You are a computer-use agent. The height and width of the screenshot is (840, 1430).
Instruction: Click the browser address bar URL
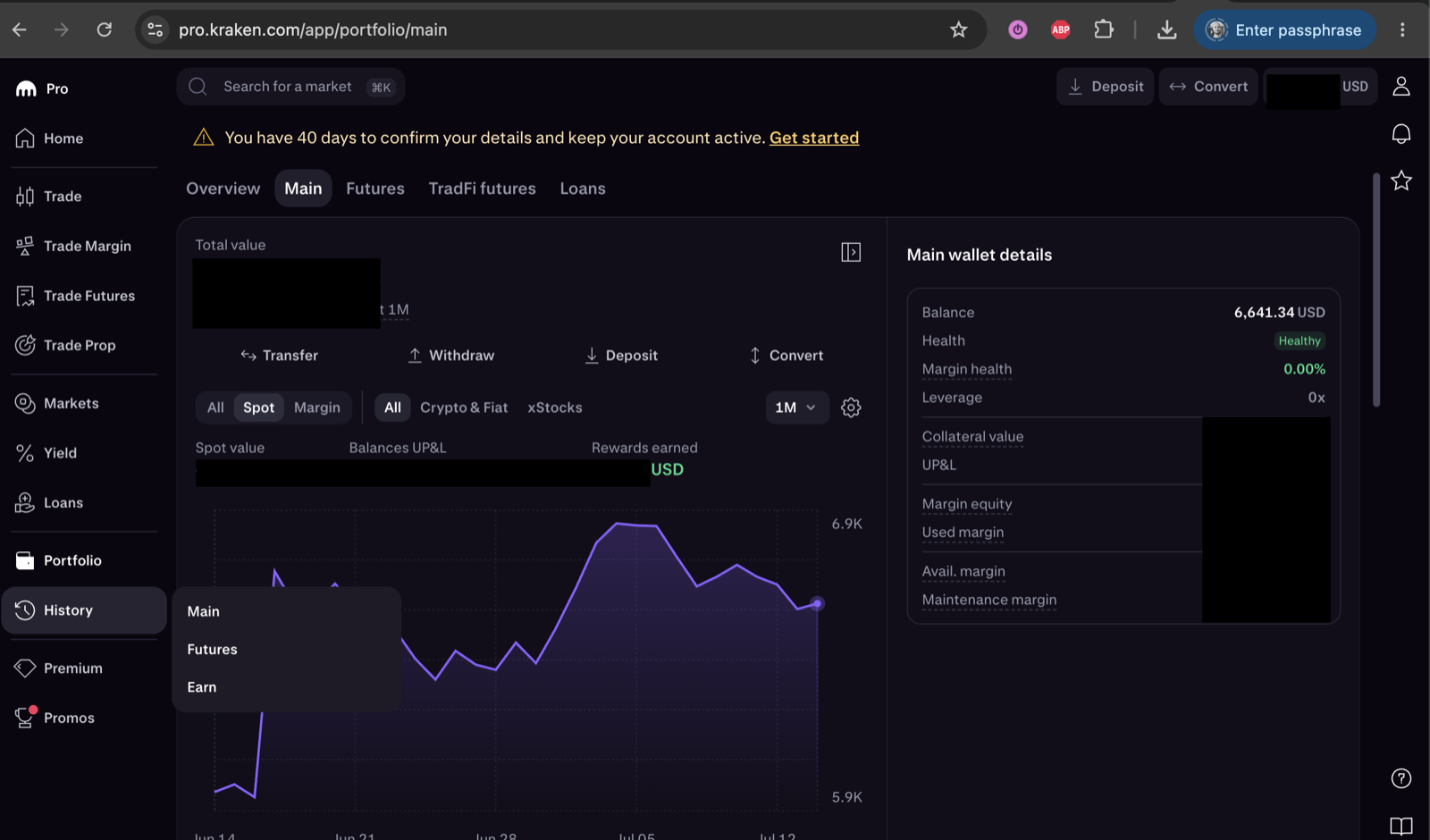313,29
